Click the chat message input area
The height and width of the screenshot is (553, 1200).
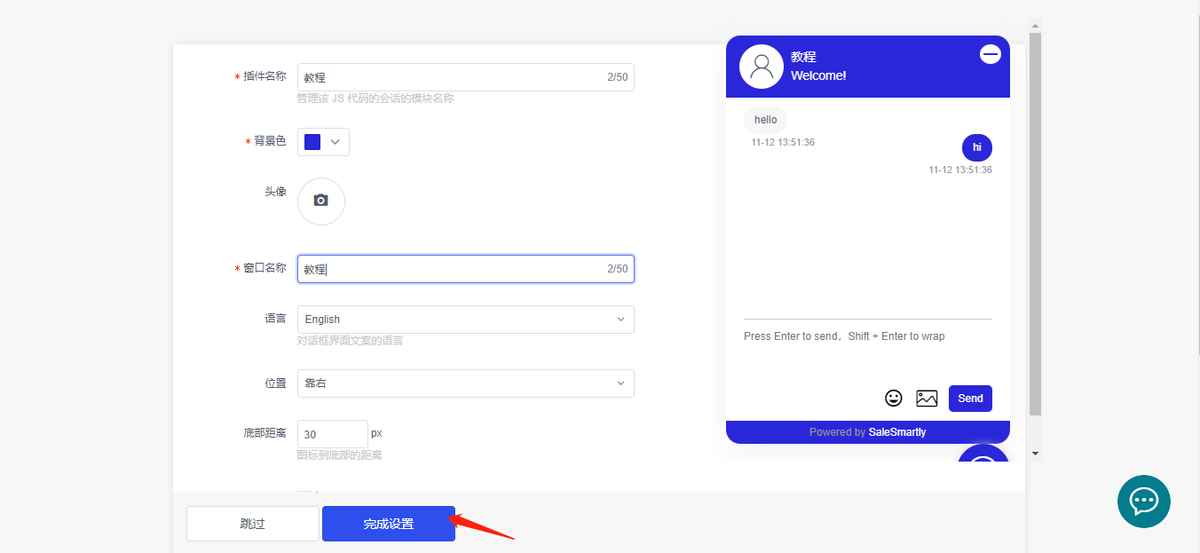(868, 350)
